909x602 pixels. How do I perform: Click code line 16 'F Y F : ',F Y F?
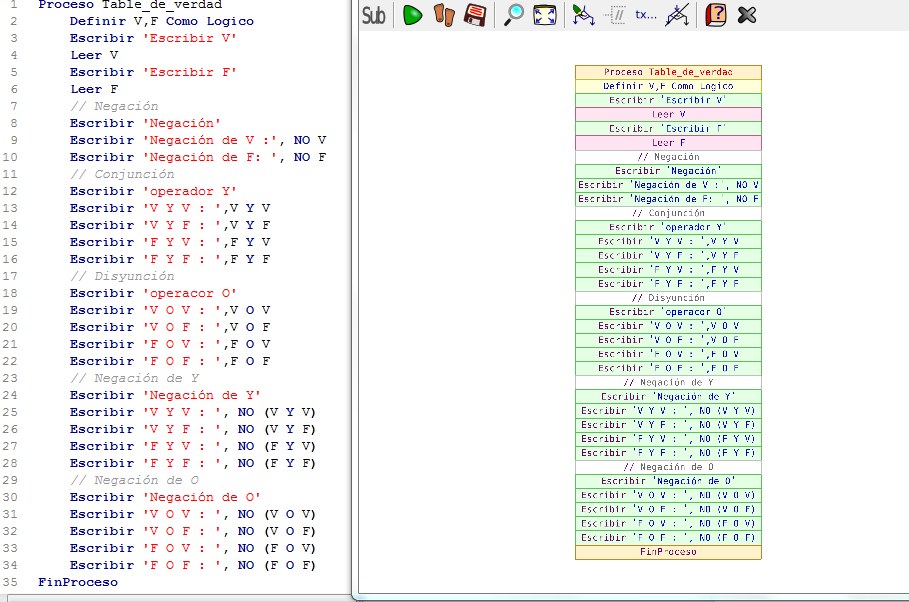170,259
